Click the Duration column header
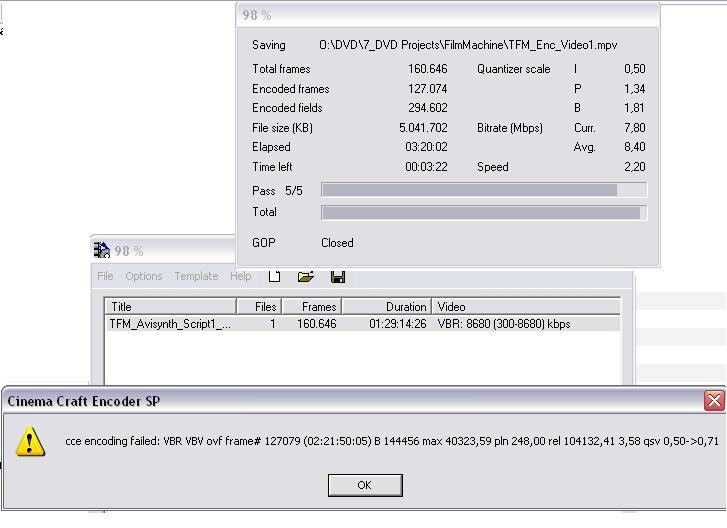 387,306
